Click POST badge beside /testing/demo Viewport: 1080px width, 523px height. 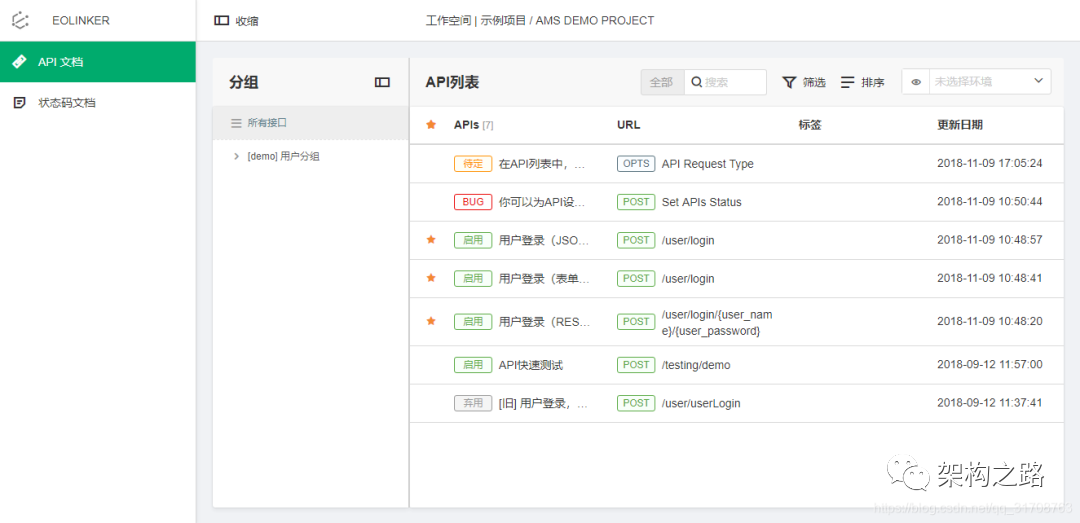click(x=636, y=365)
